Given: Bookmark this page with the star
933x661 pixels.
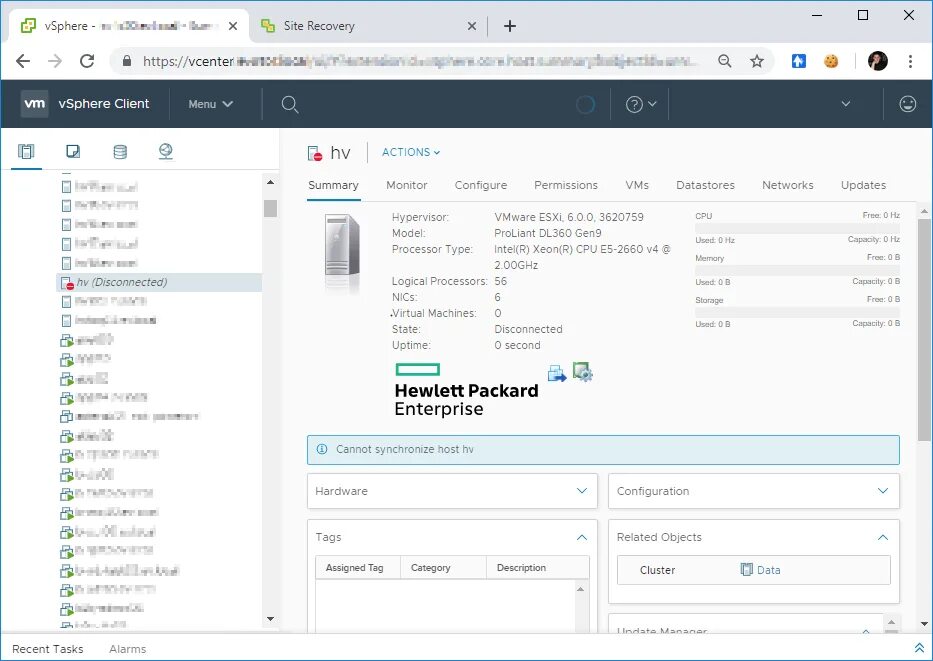Looking at the screenshot, I should (757, 61).
